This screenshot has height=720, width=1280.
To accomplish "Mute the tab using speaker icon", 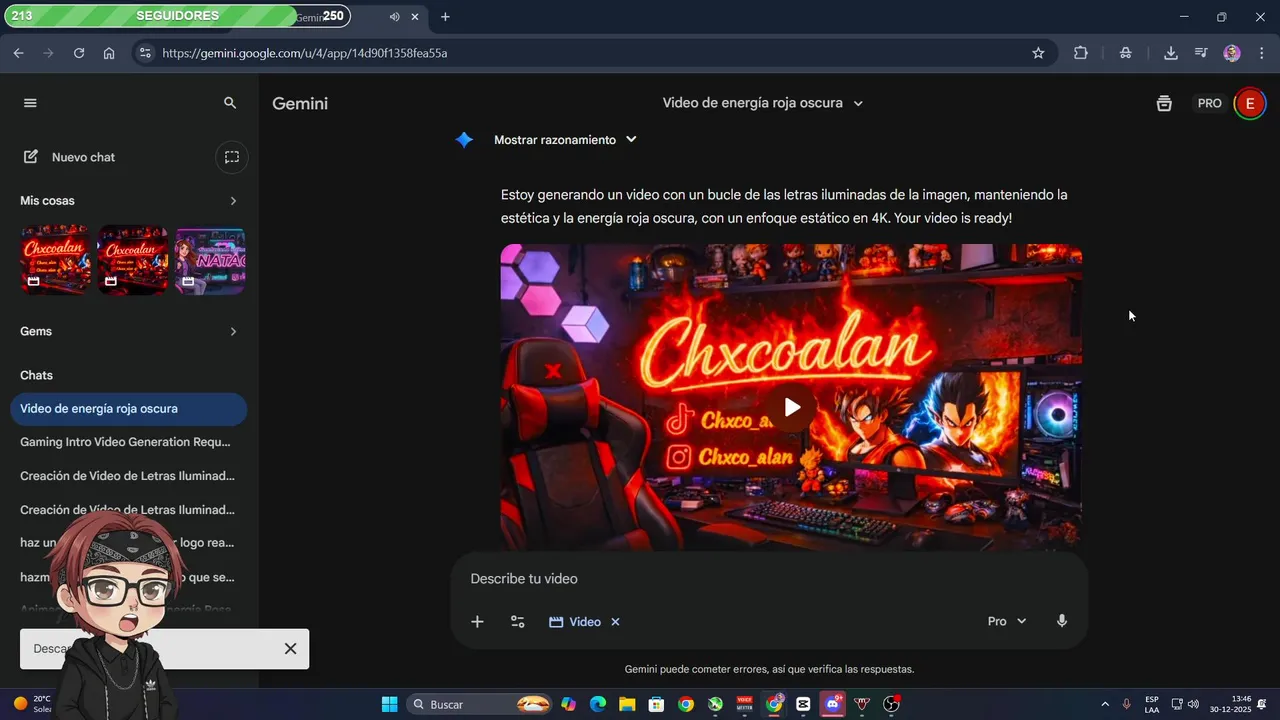I will tap(394, 17).
